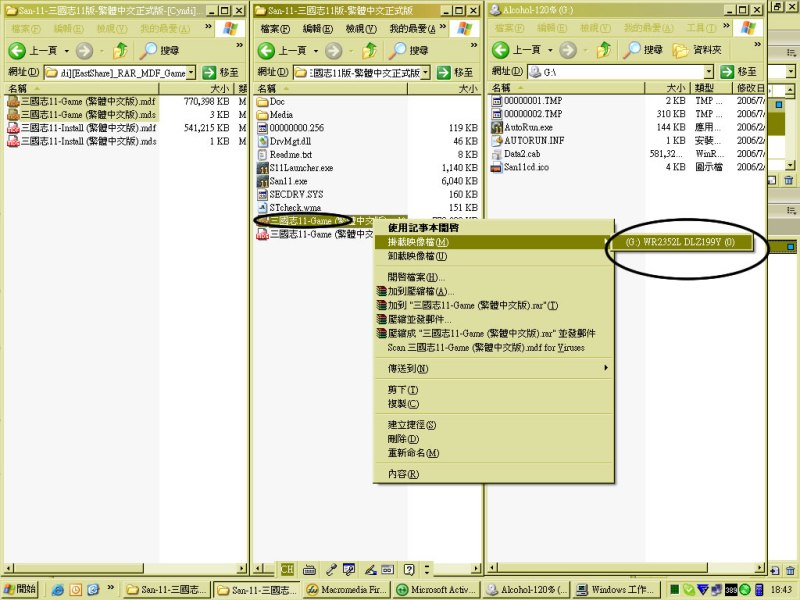Select the AutoRun.exe icon on drive G:
Viewport: 800px width, 600px height.
(x=496, y=127)
